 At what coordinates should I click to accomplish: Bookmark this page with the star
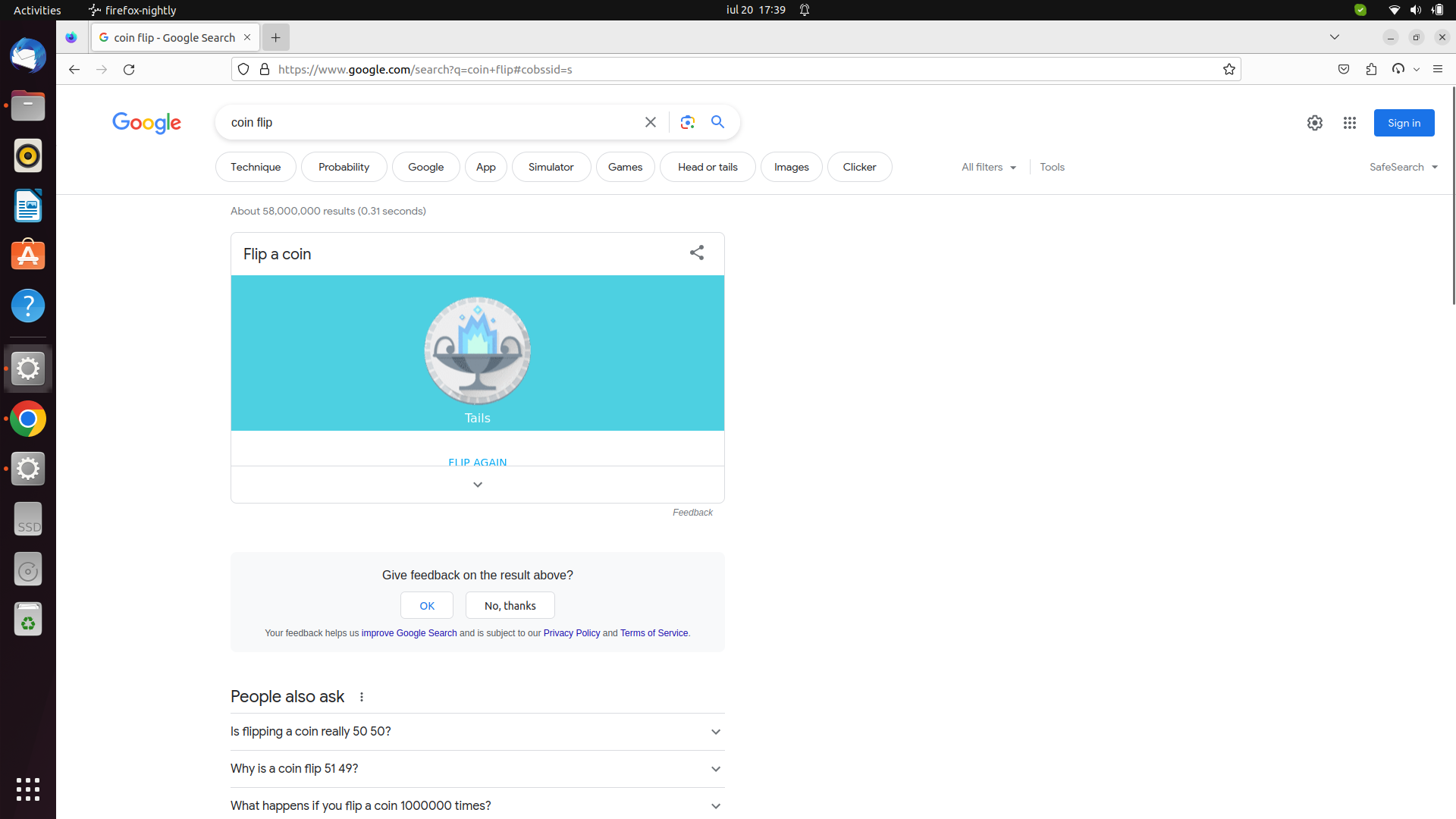point(1228,69)
